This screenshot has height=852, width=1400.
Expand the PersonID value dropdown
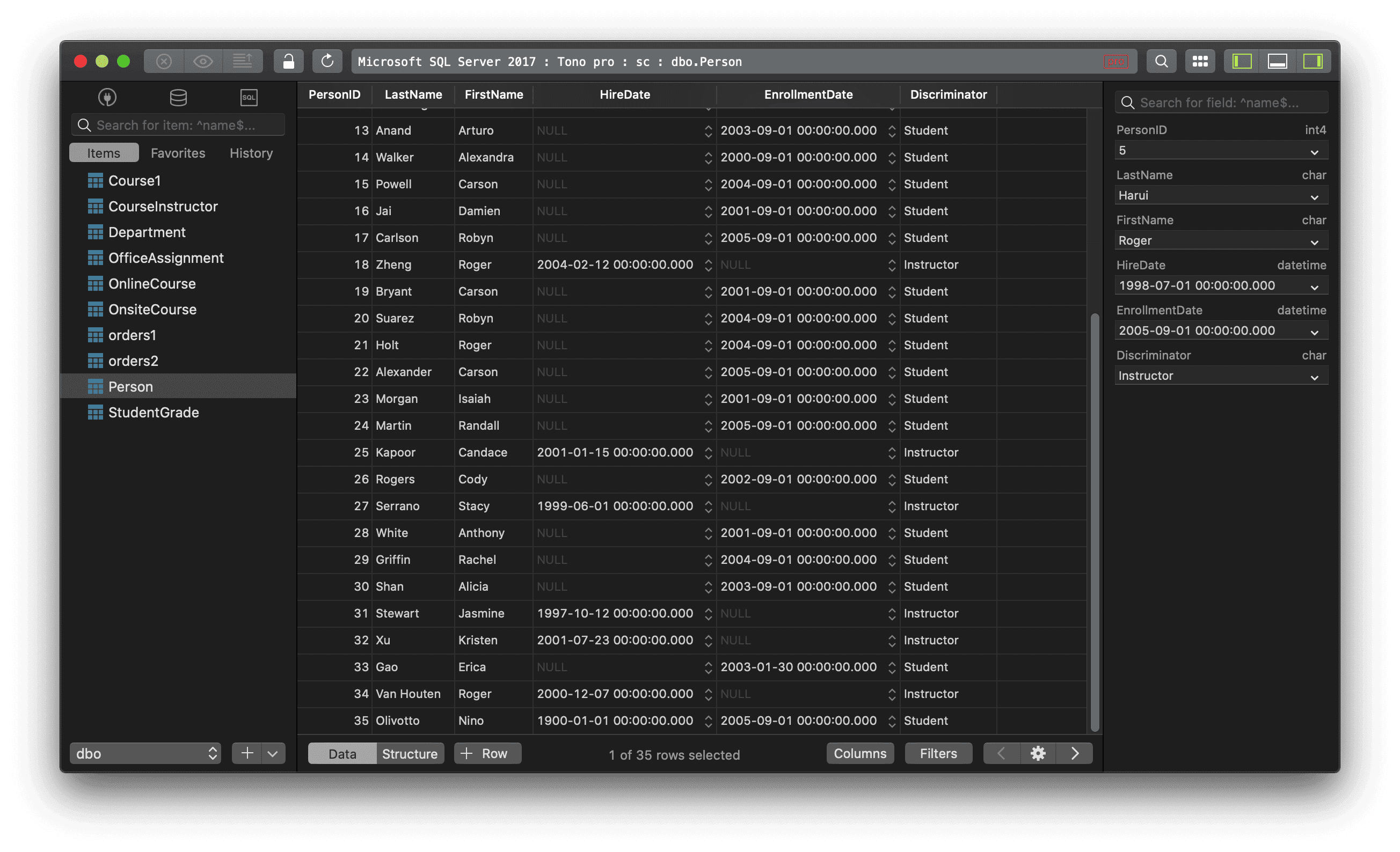[1314, 152]
